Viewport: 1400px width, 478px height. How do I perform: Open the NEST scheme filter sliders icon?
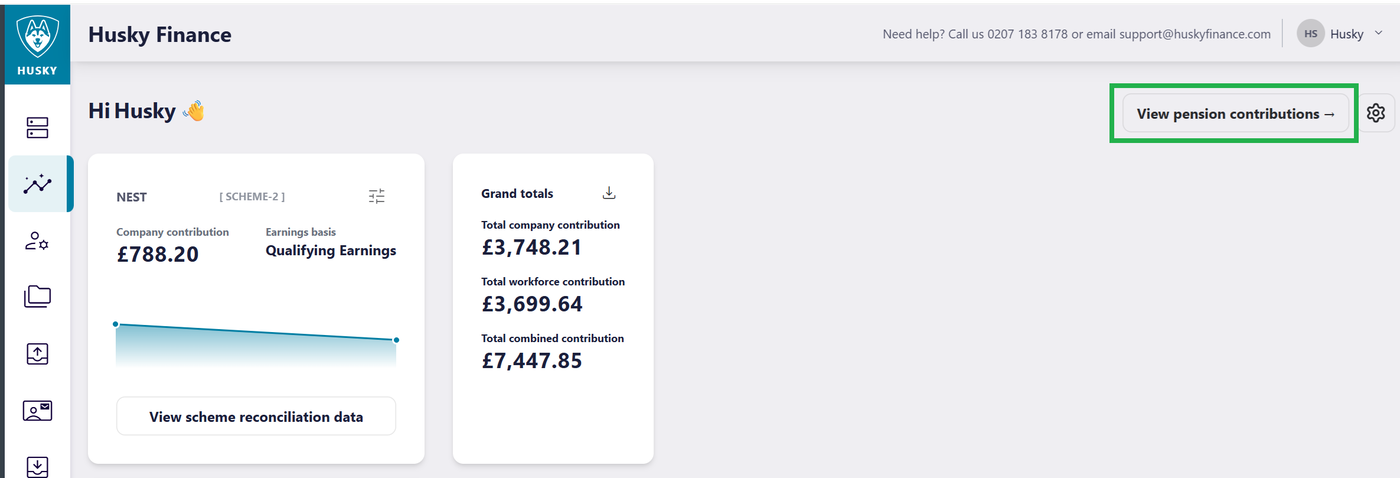click(376, 197)
